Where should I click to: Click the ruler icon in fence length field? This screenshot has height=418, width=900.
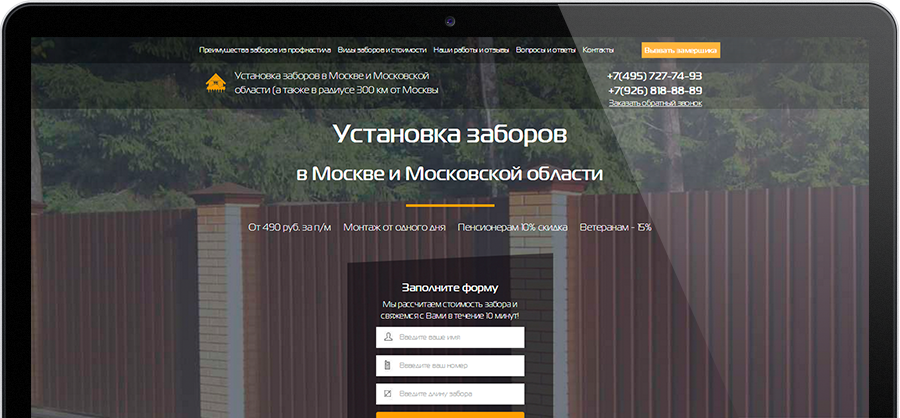tap(387, 393)
